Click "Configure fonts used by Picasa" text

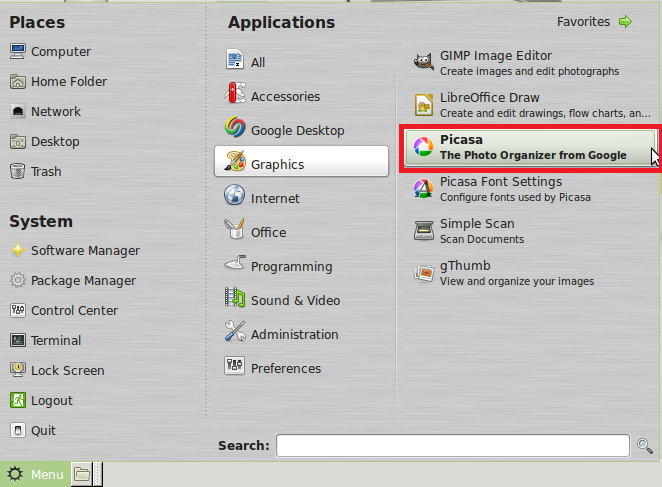[515, 197]
